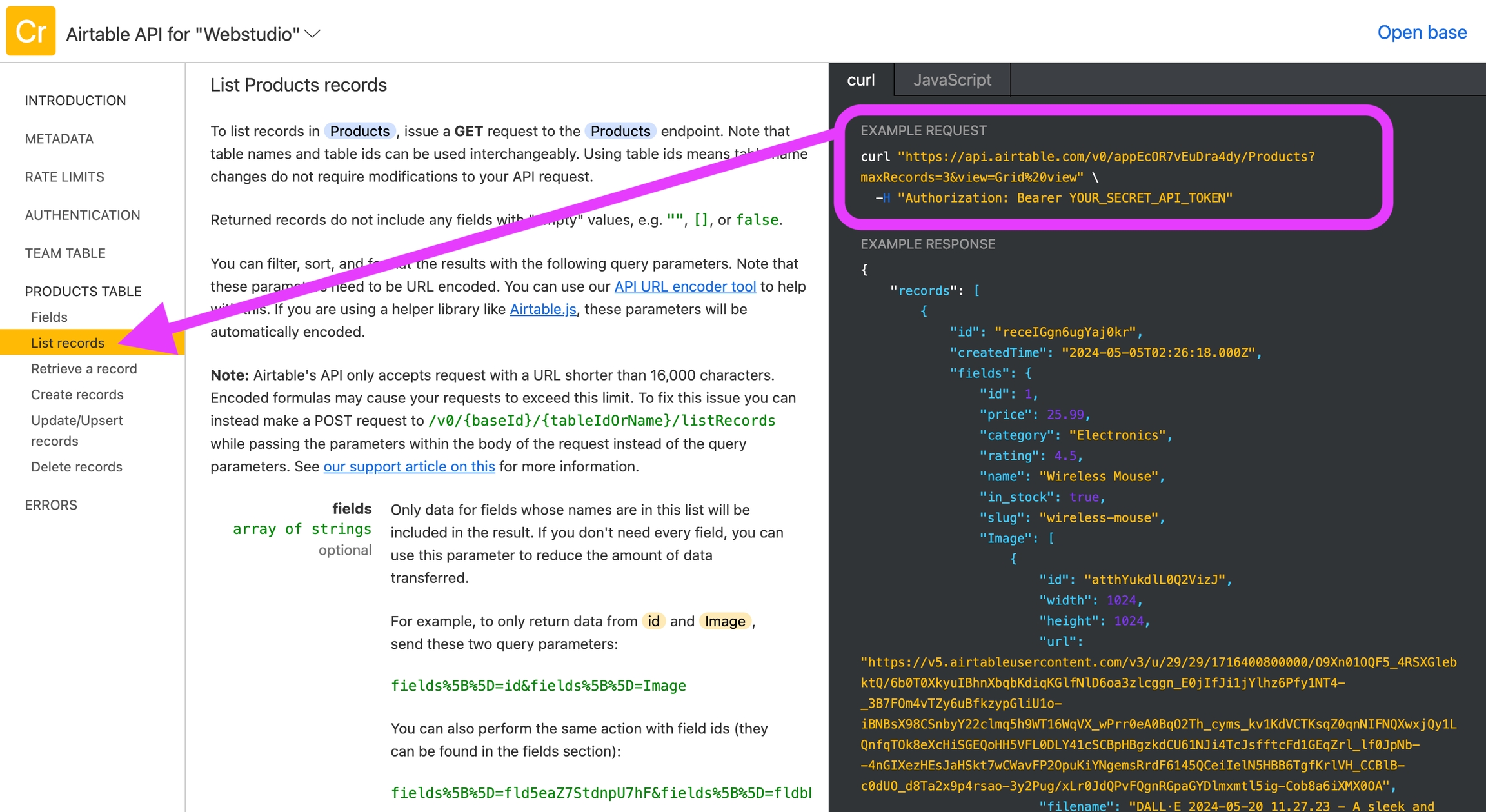Collapse the Products Table section in sidebar

tap(83, 291)
